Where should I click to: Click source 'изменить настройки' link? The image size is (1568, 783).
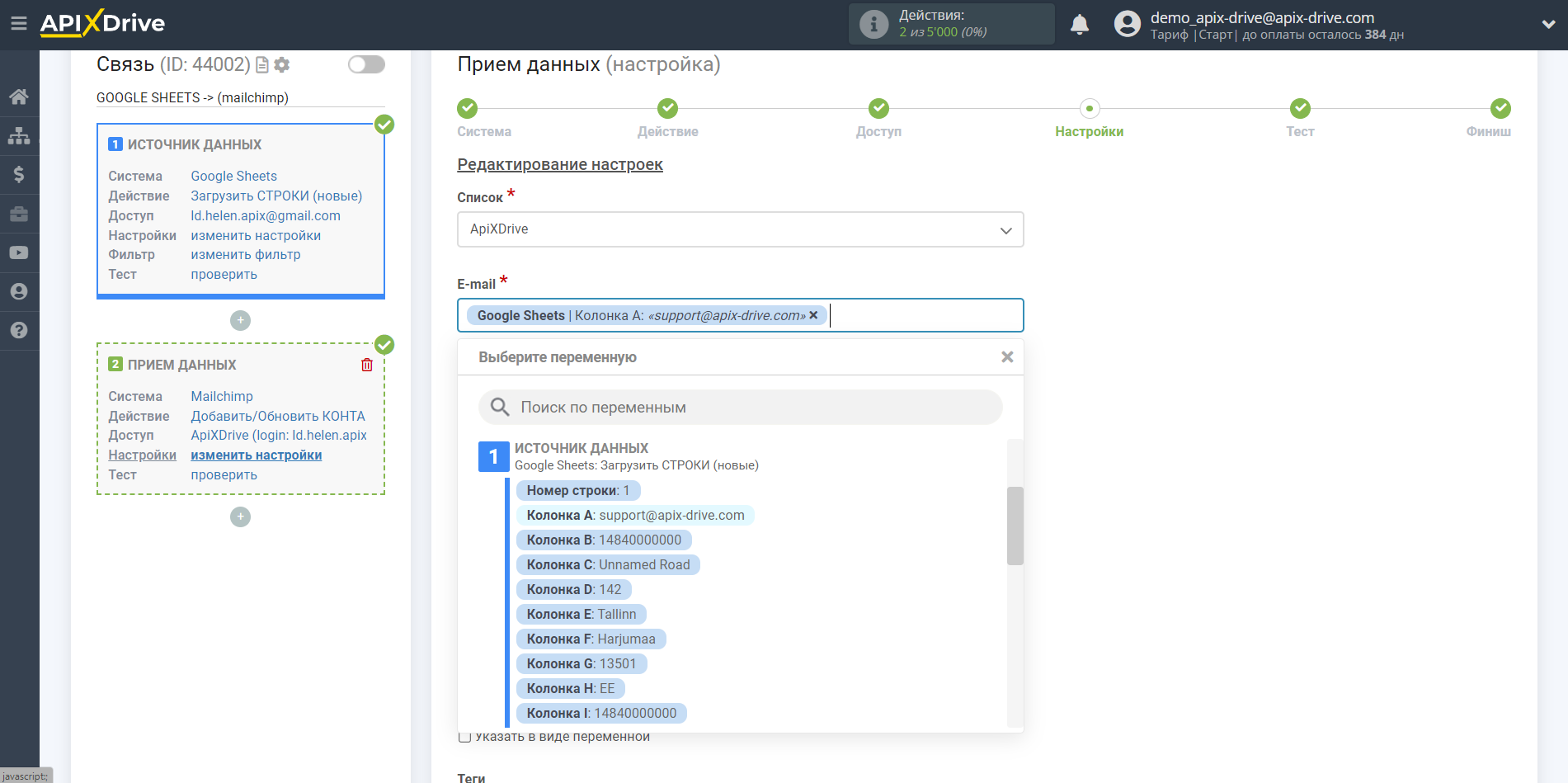tap(256, 235)
